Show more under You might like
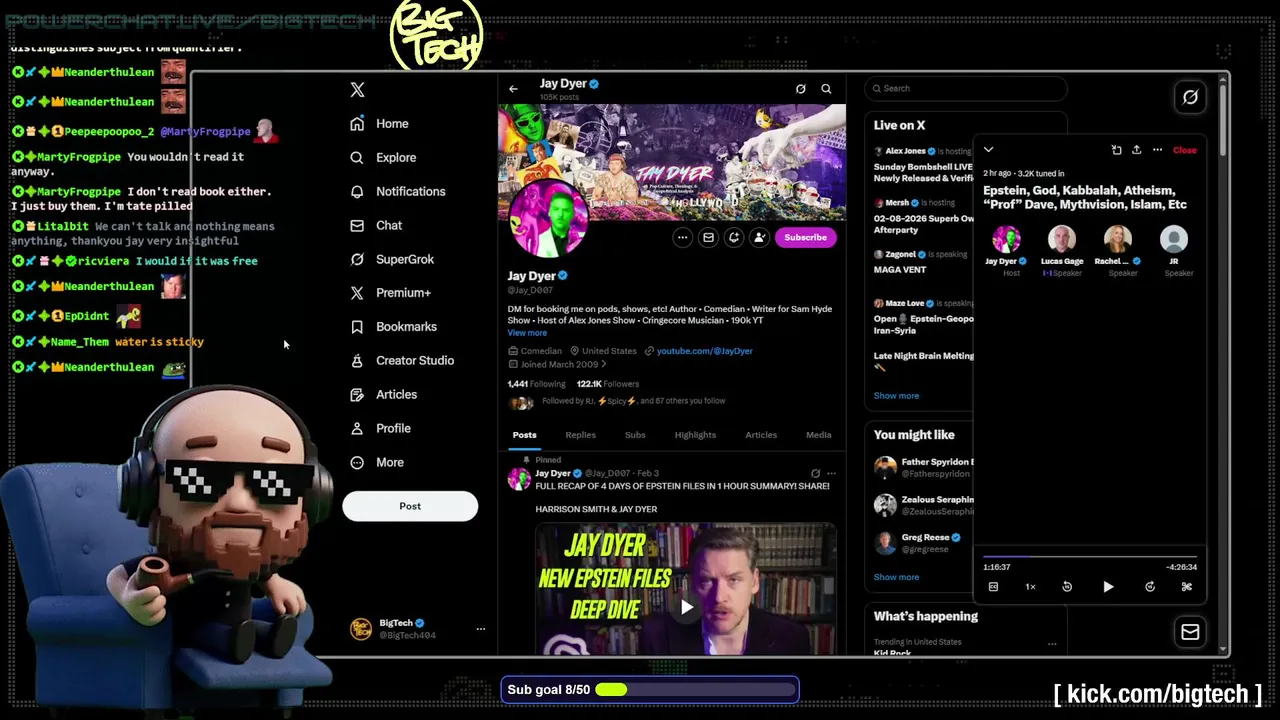Screen dimensions: 1280x720 click(x=896, y=577)
